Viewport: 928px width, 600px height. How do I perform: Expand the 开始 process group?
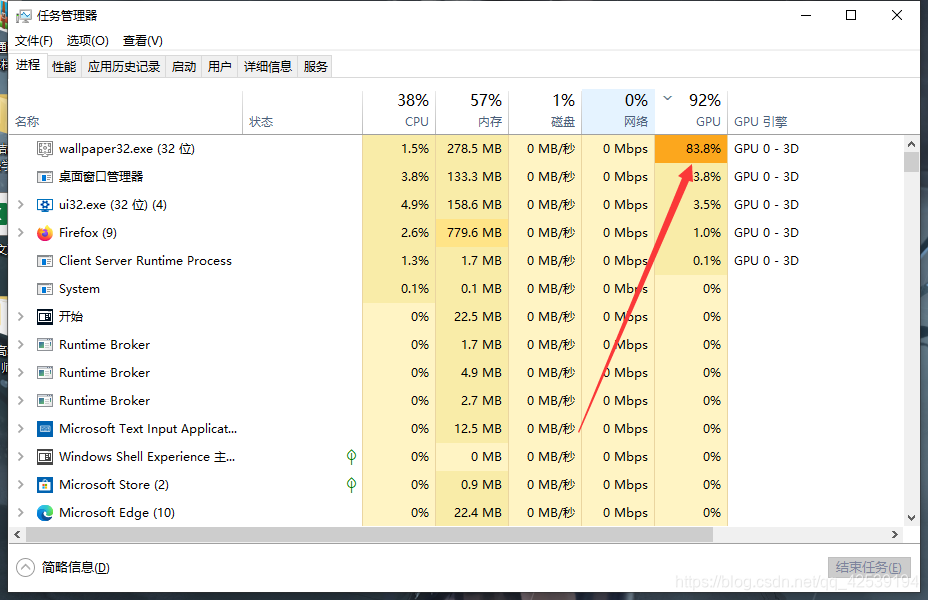point(21,317)
